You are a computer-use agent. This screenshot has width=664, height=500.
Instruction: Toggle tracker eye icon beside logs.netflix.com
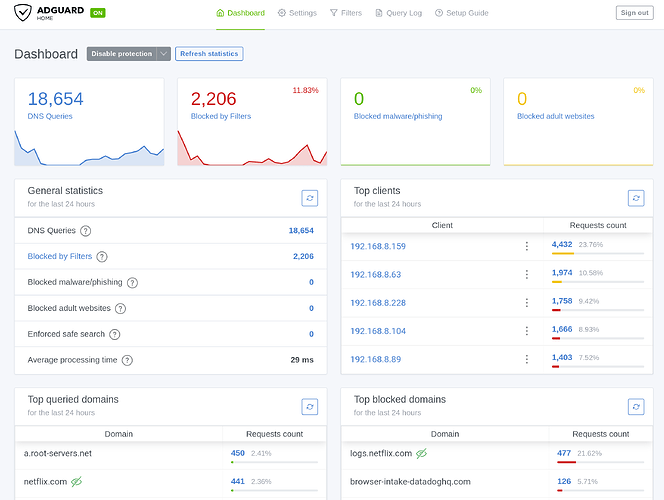coord(421,454)
